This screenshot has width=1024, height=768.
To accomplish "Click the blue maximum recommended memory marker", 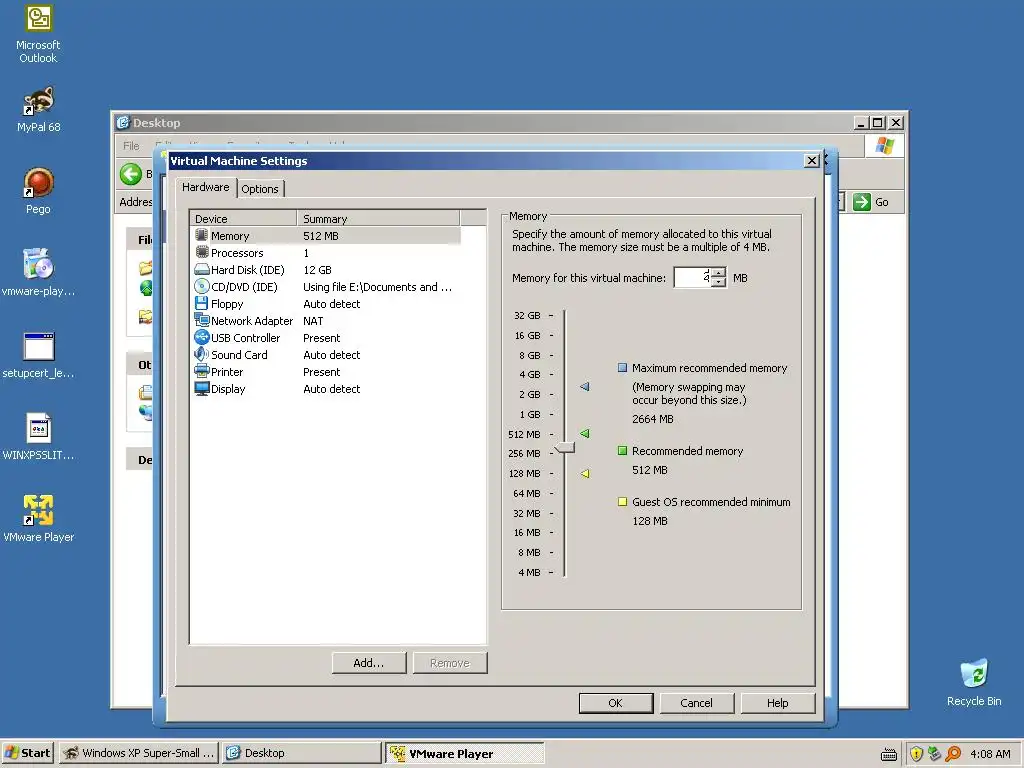I will 585,387.
